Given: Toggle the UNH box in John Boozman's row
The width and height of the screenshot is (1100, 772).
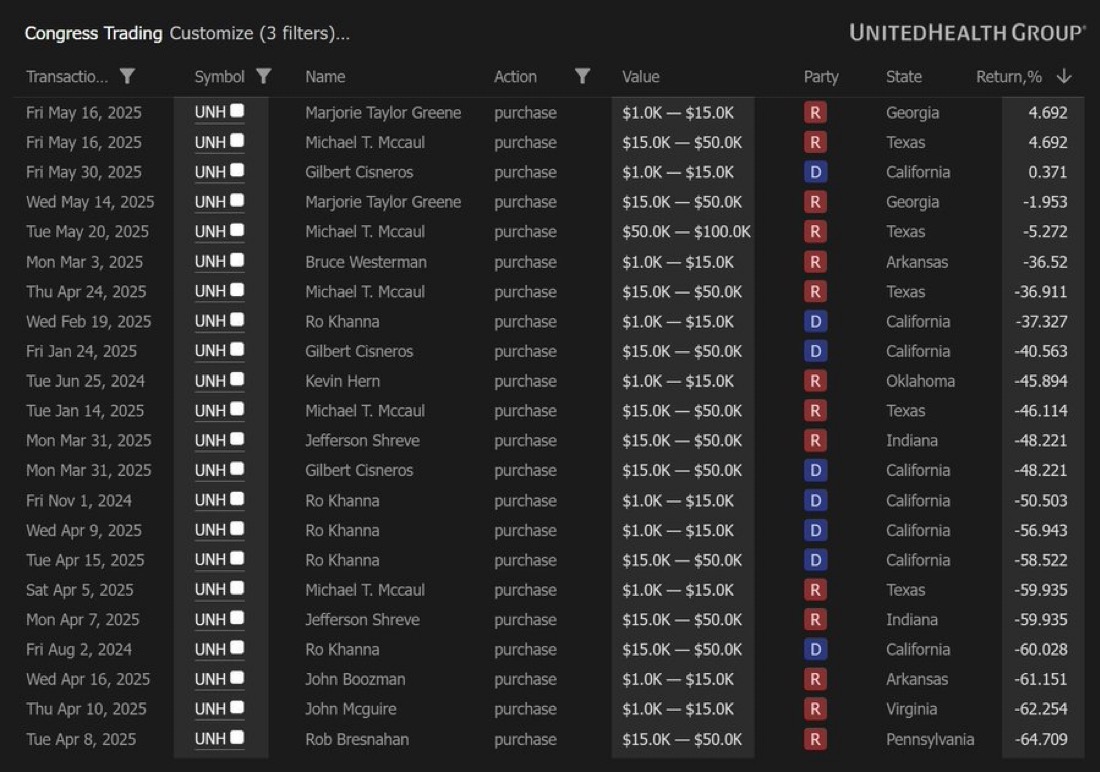Looking at the screenshot, I should [x=237, y=678].
